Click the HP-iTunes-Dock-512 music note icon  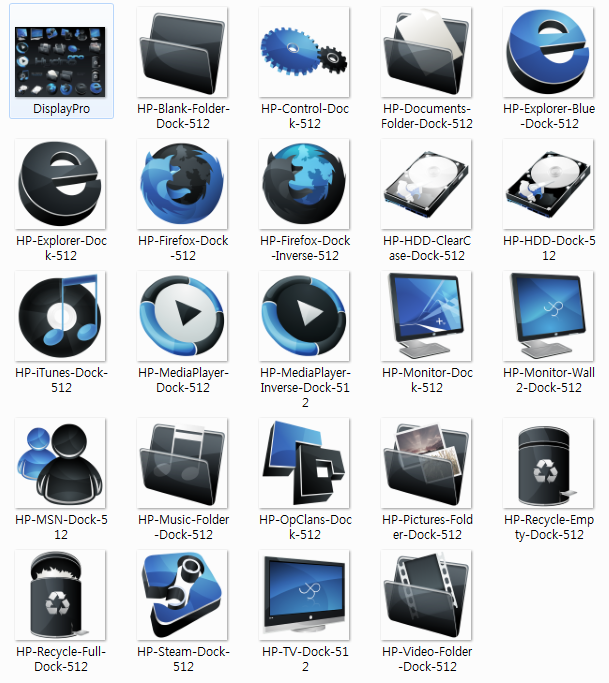click(60, 316)
